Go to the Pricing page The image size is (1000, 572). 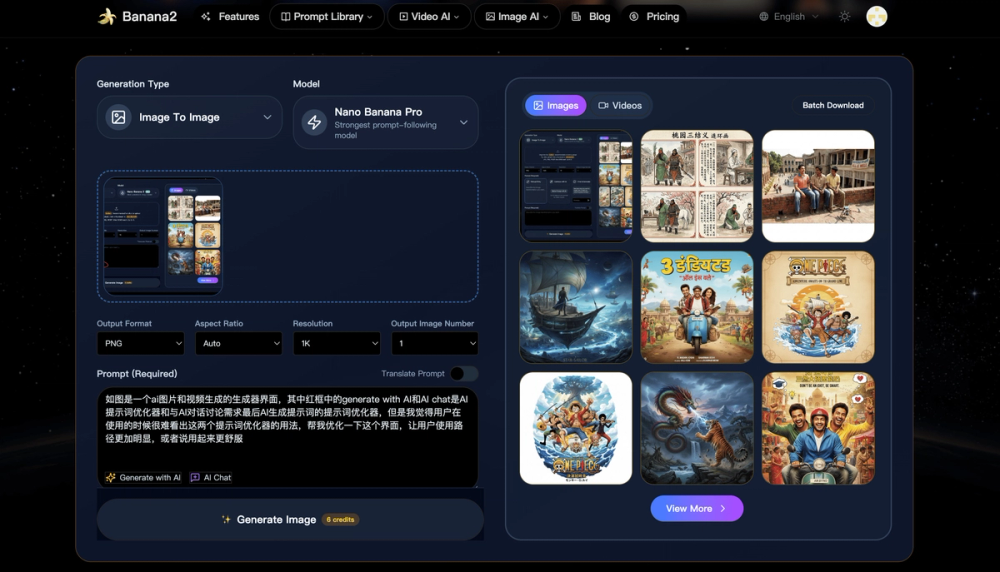point(654,17)
